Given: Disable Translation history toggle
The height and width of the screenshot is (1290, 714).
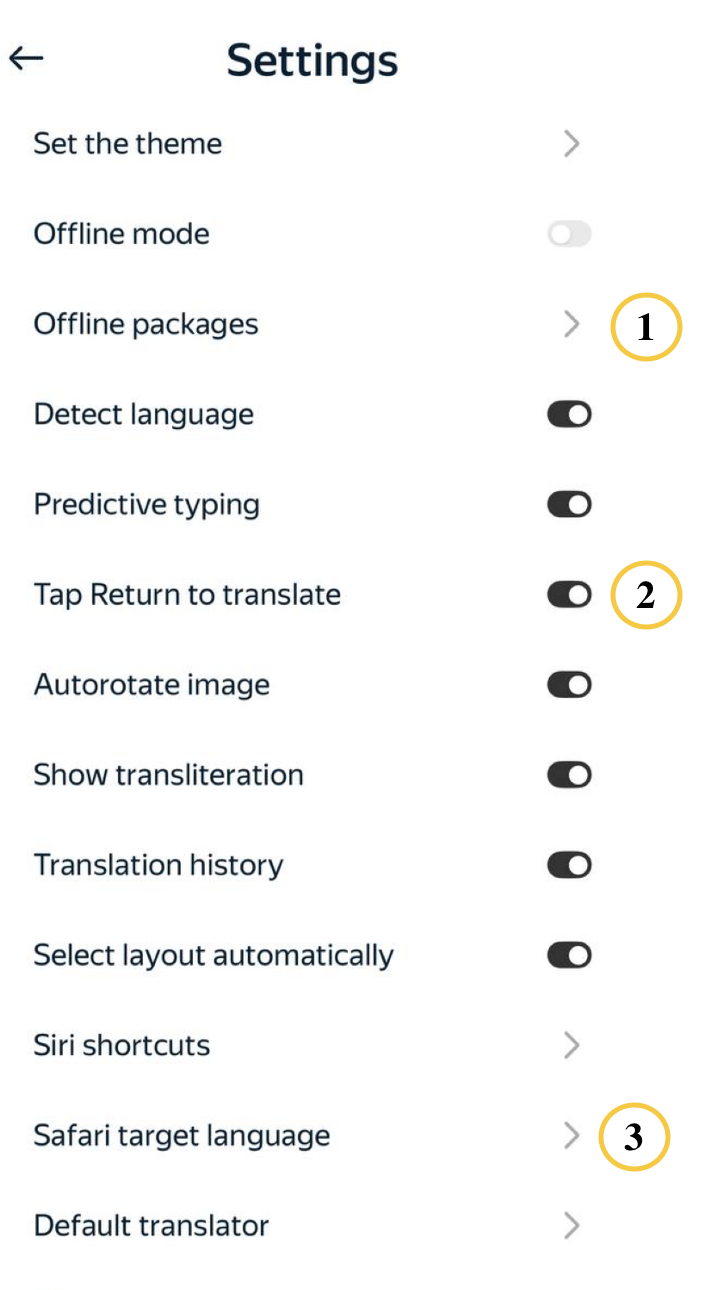Looking at the screenshot, I should tap(569, 865).
